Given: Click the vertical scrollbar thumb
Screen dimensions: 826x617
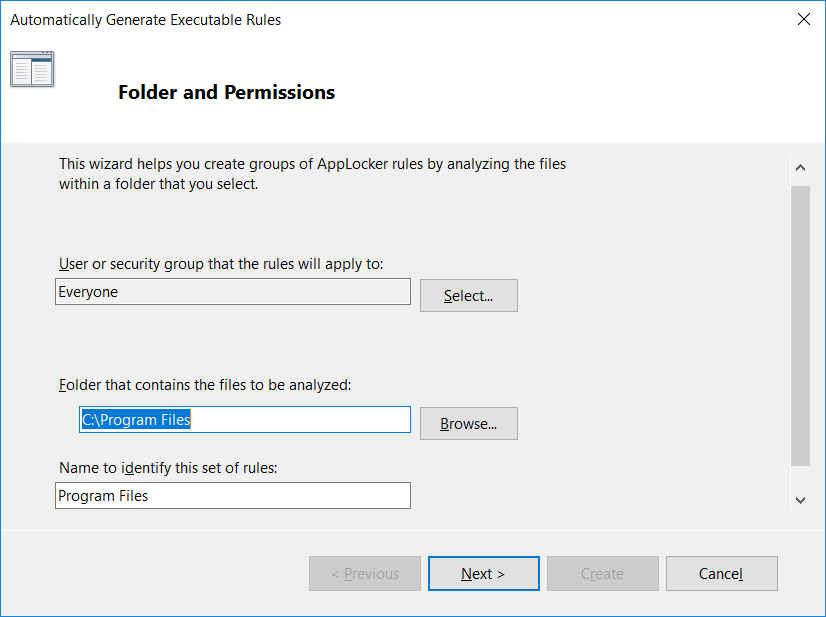Looking at the screenshot, I should [x=800, y=326].
